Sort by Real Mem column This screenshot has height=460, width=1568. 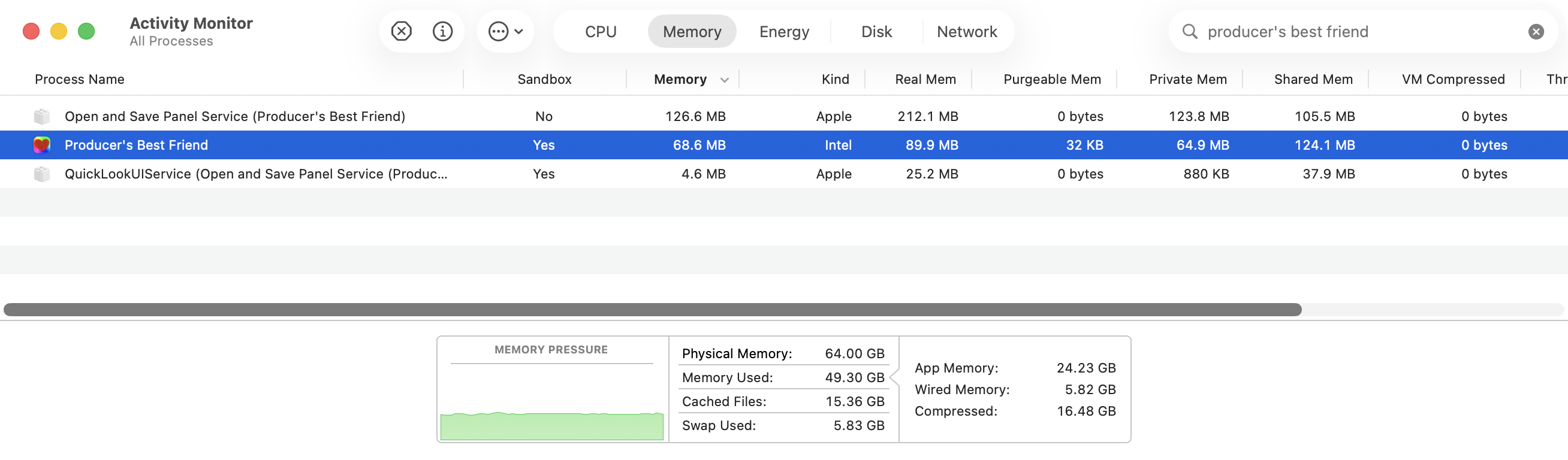(x=925, y=80)
